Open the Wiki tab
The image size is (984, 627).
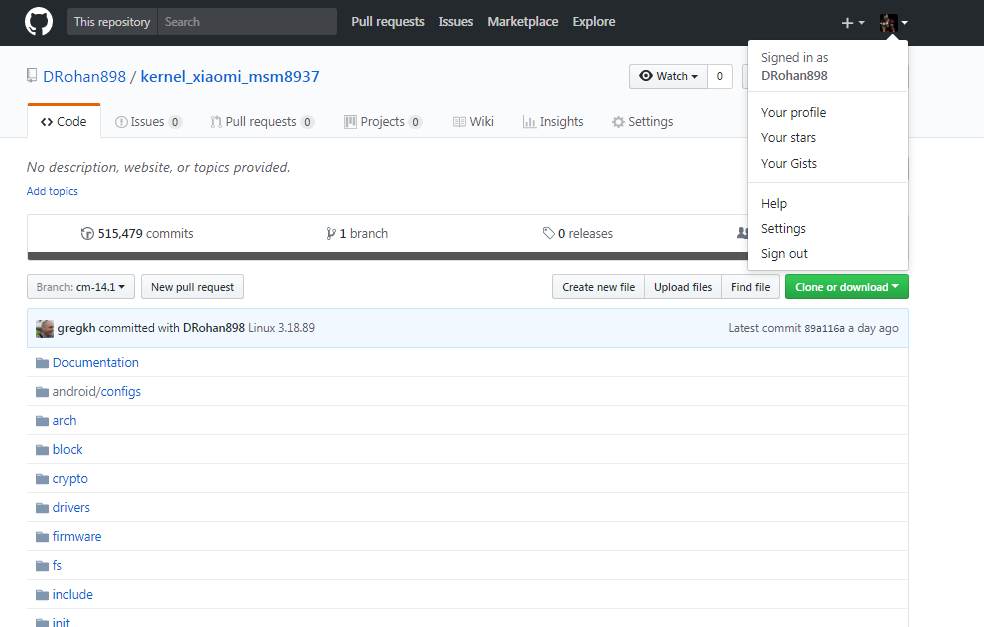[473, 122]
